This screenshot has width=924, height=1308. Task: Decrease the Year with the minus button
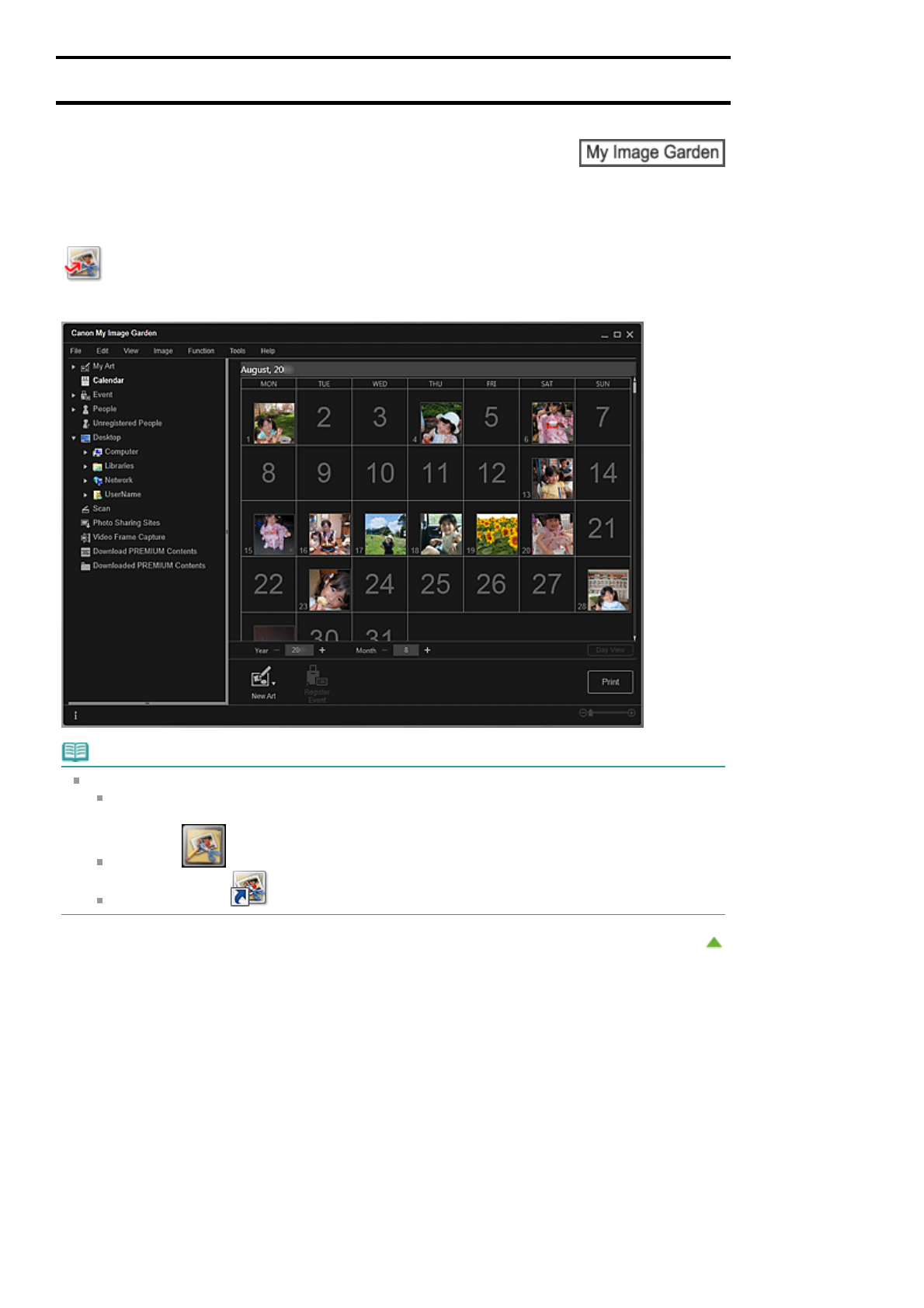coord(276,650)
